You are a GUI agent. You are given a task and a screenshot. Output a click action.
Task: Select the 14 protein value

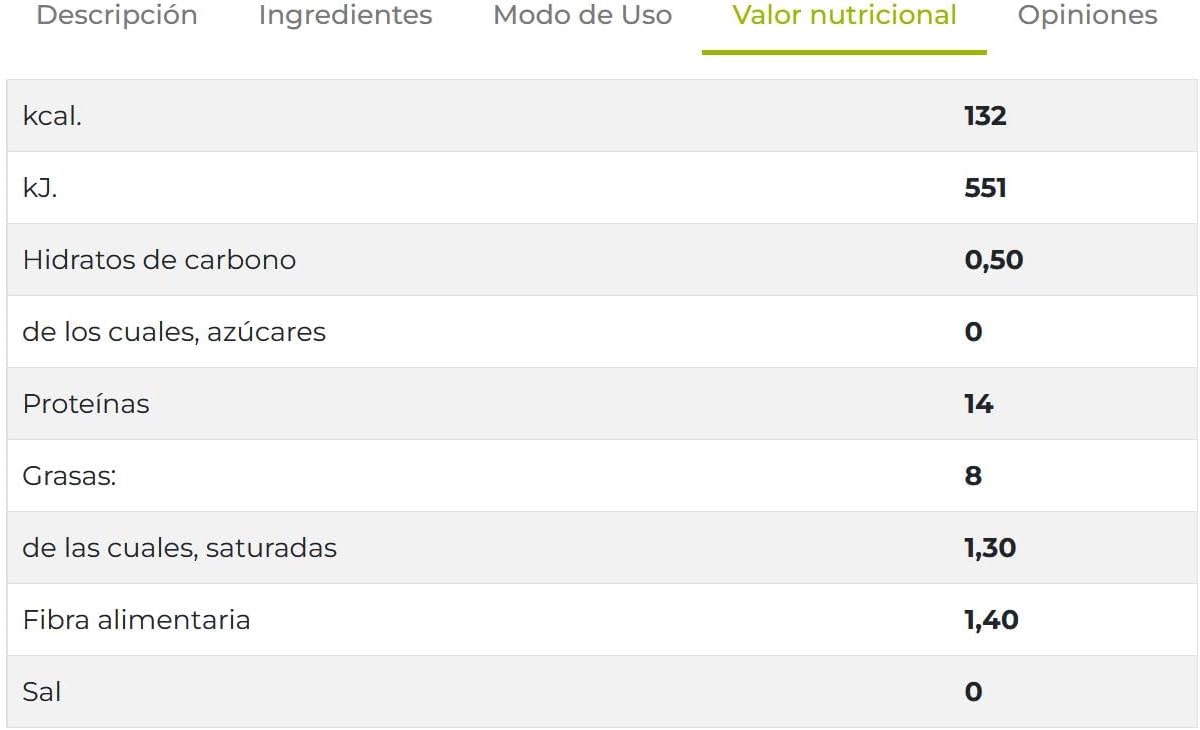(x=977, y=404)
